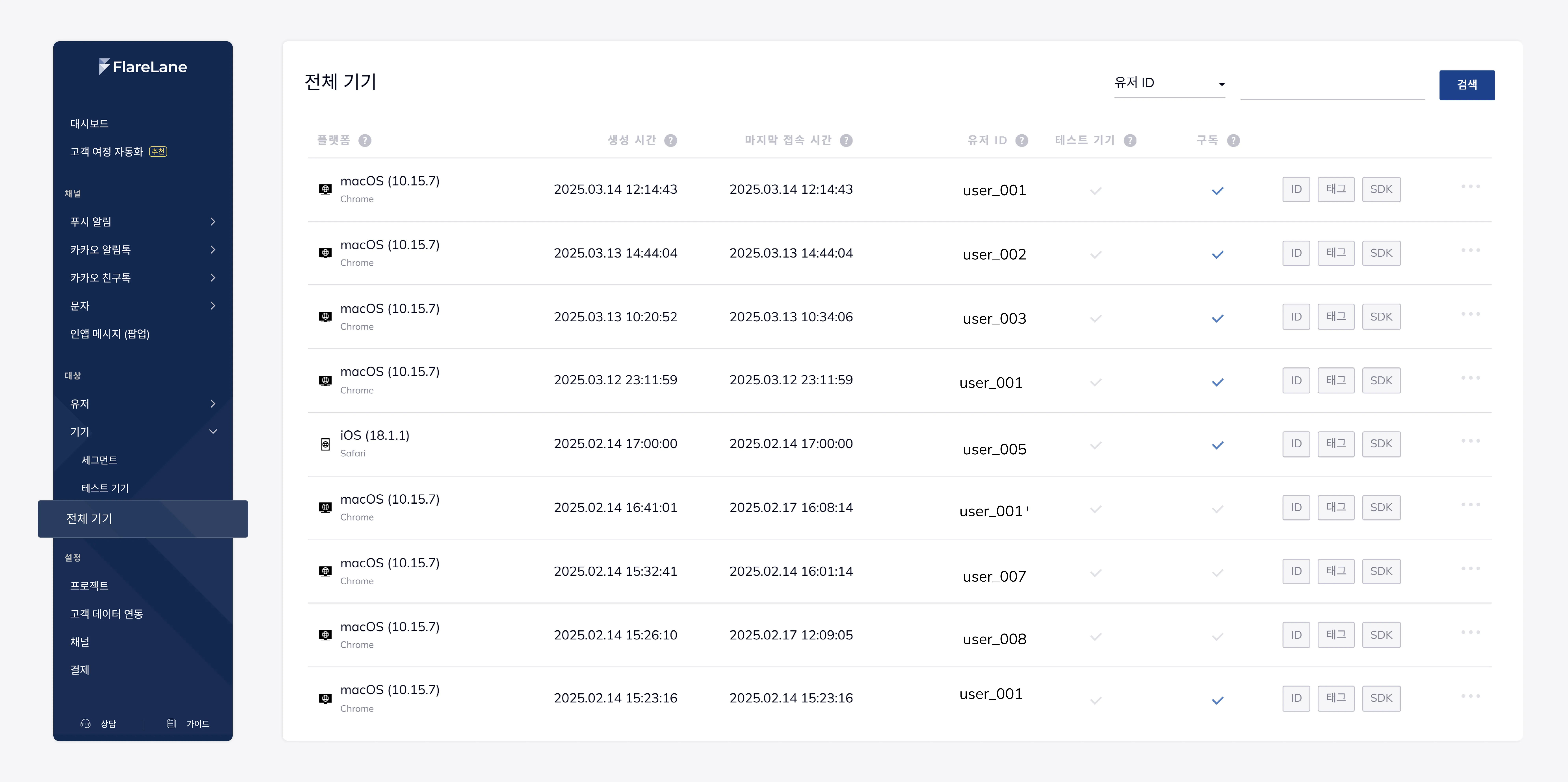Click platform icon for device created 2025.03.14 12:14:43
This screenshot has height=782, width=1568.
pyautogui.click(x=325, y=189)
